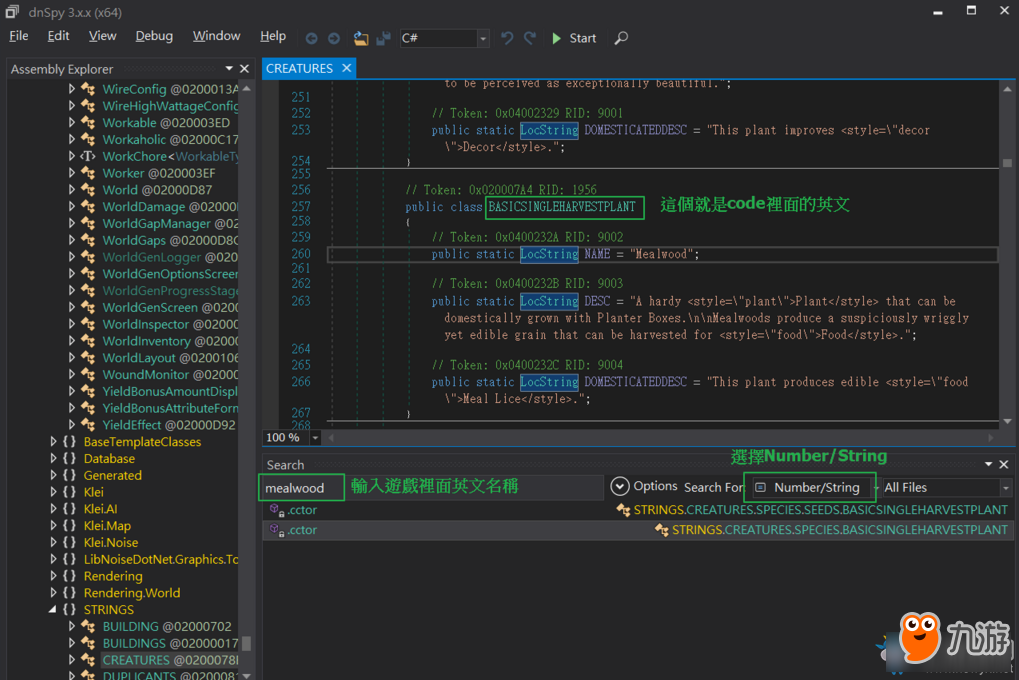
Task: Click the BASICSINGLEHARVESTPLANT class name in code
Action: click(562, 207)
